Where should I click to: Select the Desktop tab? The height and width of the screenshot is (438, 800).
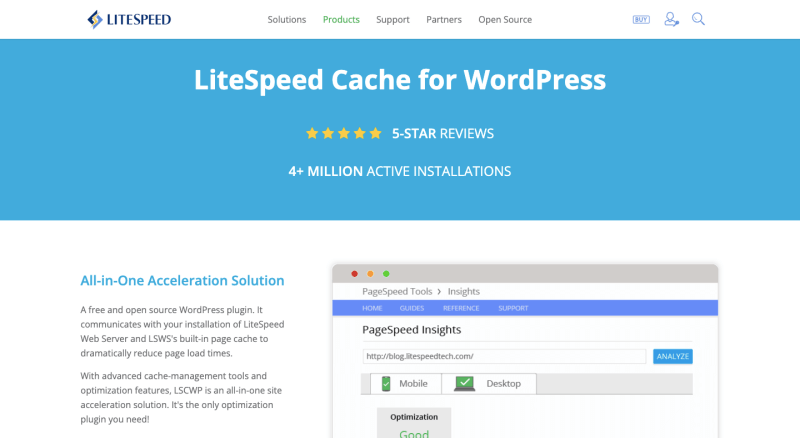(489, 383)
